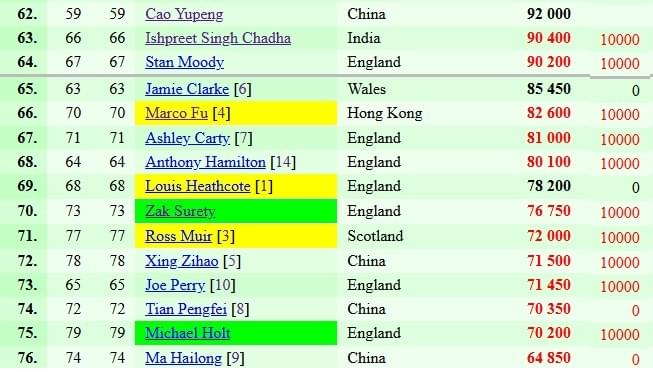Open Michael Holt link in green cell

(x=187, y=333)
